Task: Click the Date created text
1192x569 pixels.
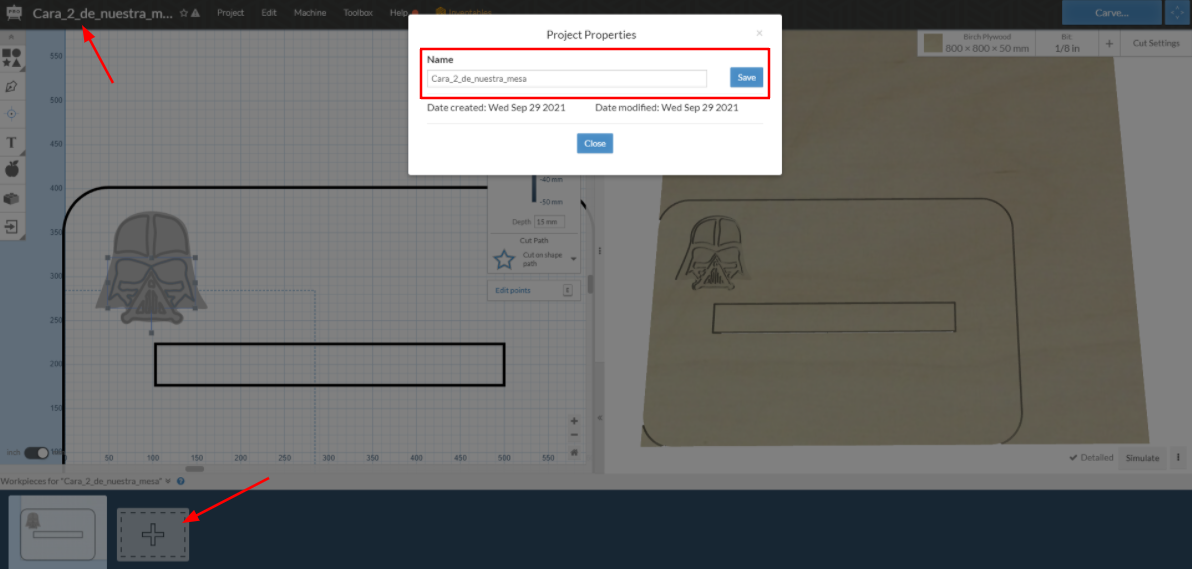Action: click(x=496, y=108)
